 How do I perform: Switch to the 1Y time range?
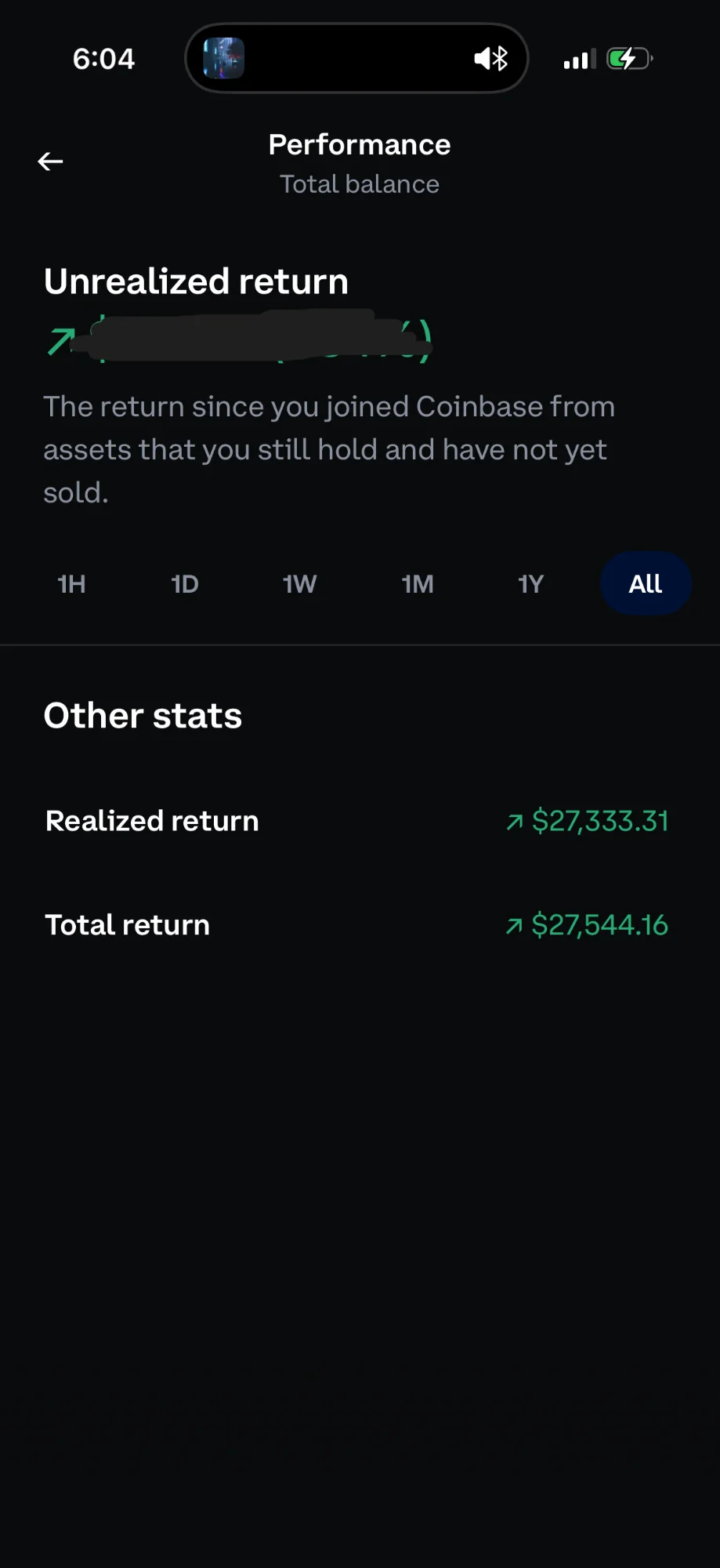[x=530, y=584]
